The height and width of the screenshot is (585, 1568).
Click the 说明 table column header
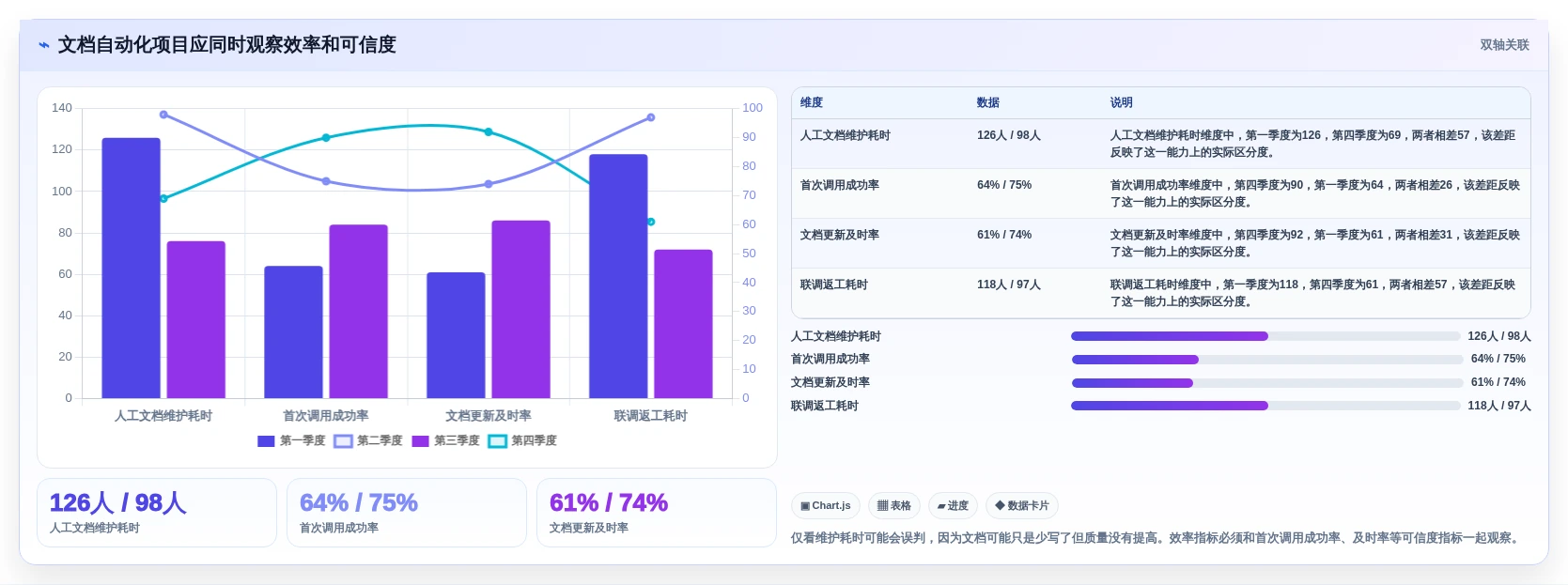point(1122,102)
